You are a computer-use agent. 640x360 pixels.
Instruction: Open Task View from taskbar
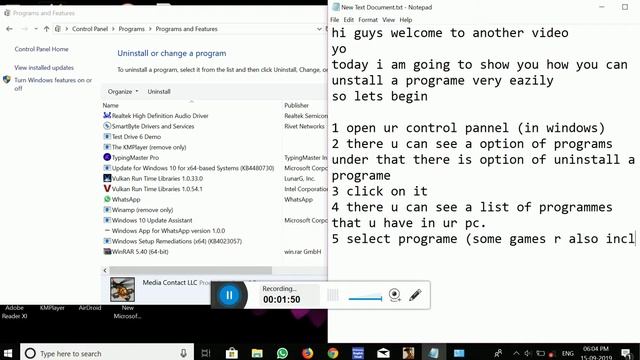[206, 353]
